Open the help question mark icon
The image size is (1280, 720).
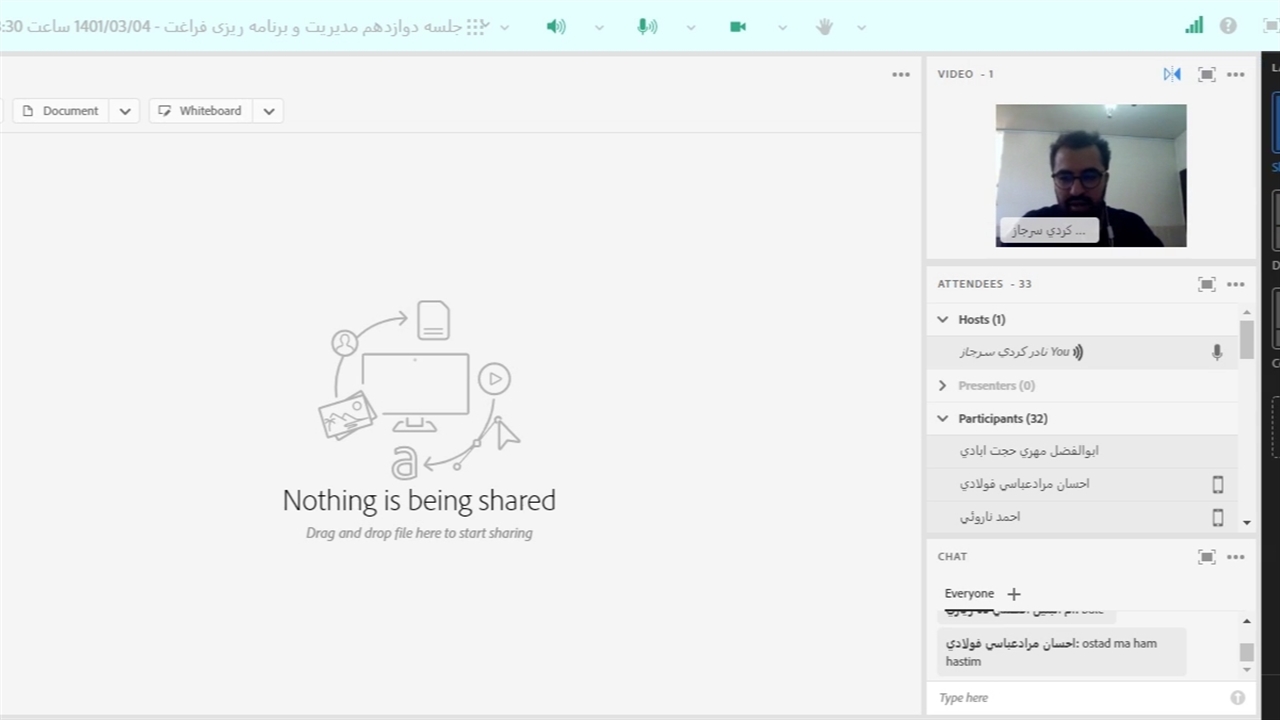1228,26
